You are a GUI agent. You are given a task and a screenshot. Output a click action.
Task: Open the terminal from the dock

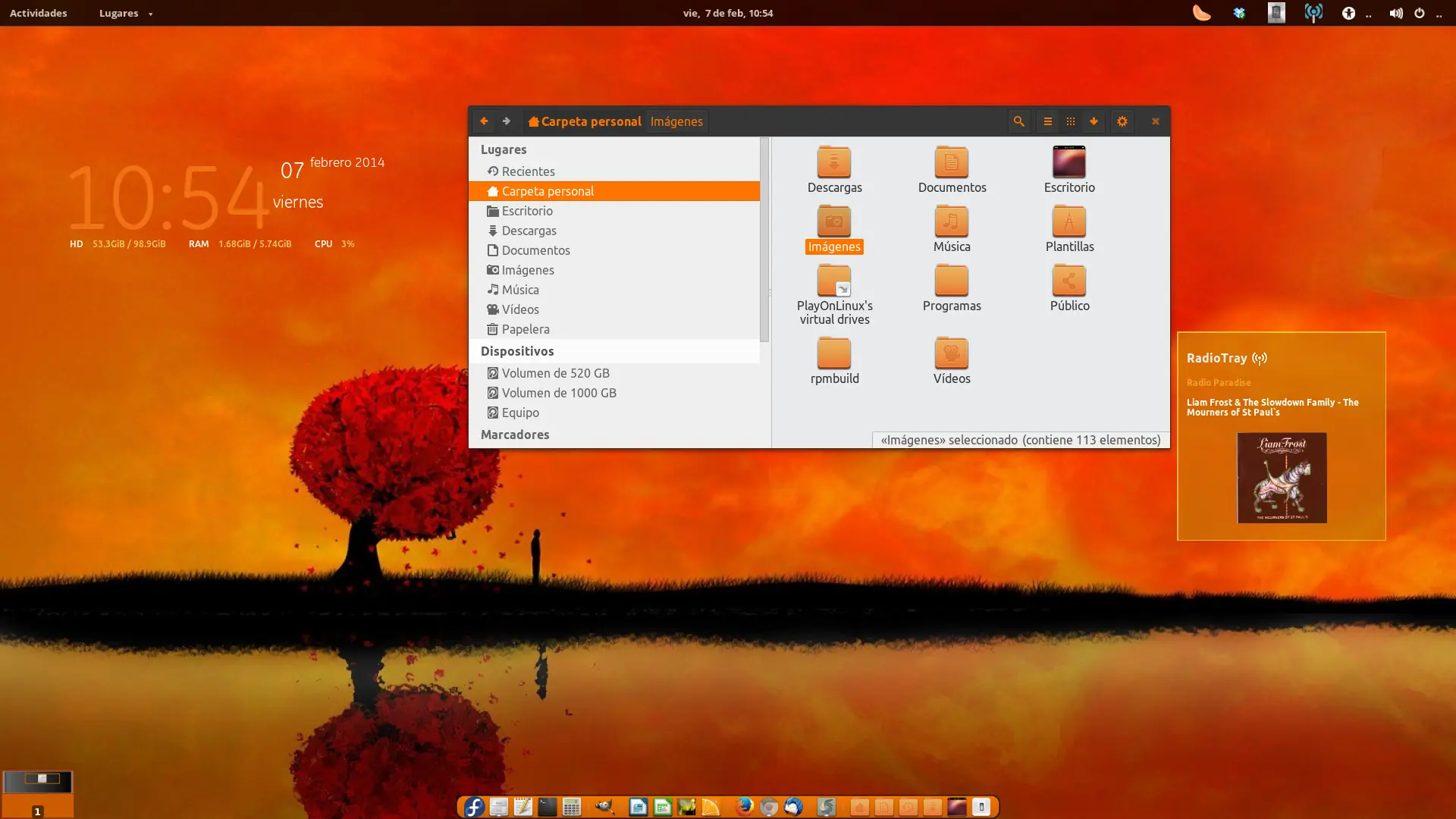pyautogui.click(x=548, y=808)
